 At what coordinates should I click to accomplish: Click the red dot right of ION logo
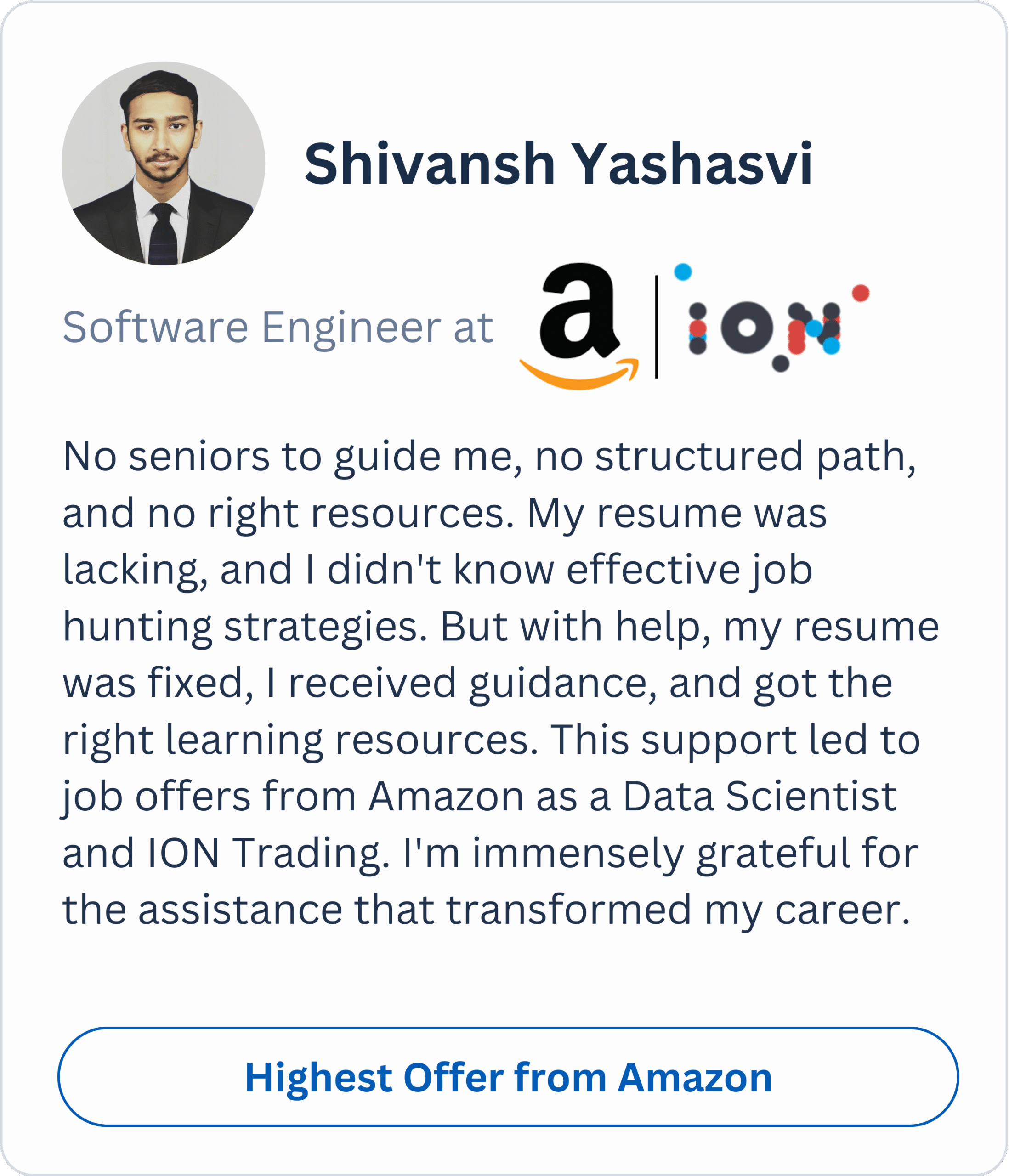coord(860,293)
